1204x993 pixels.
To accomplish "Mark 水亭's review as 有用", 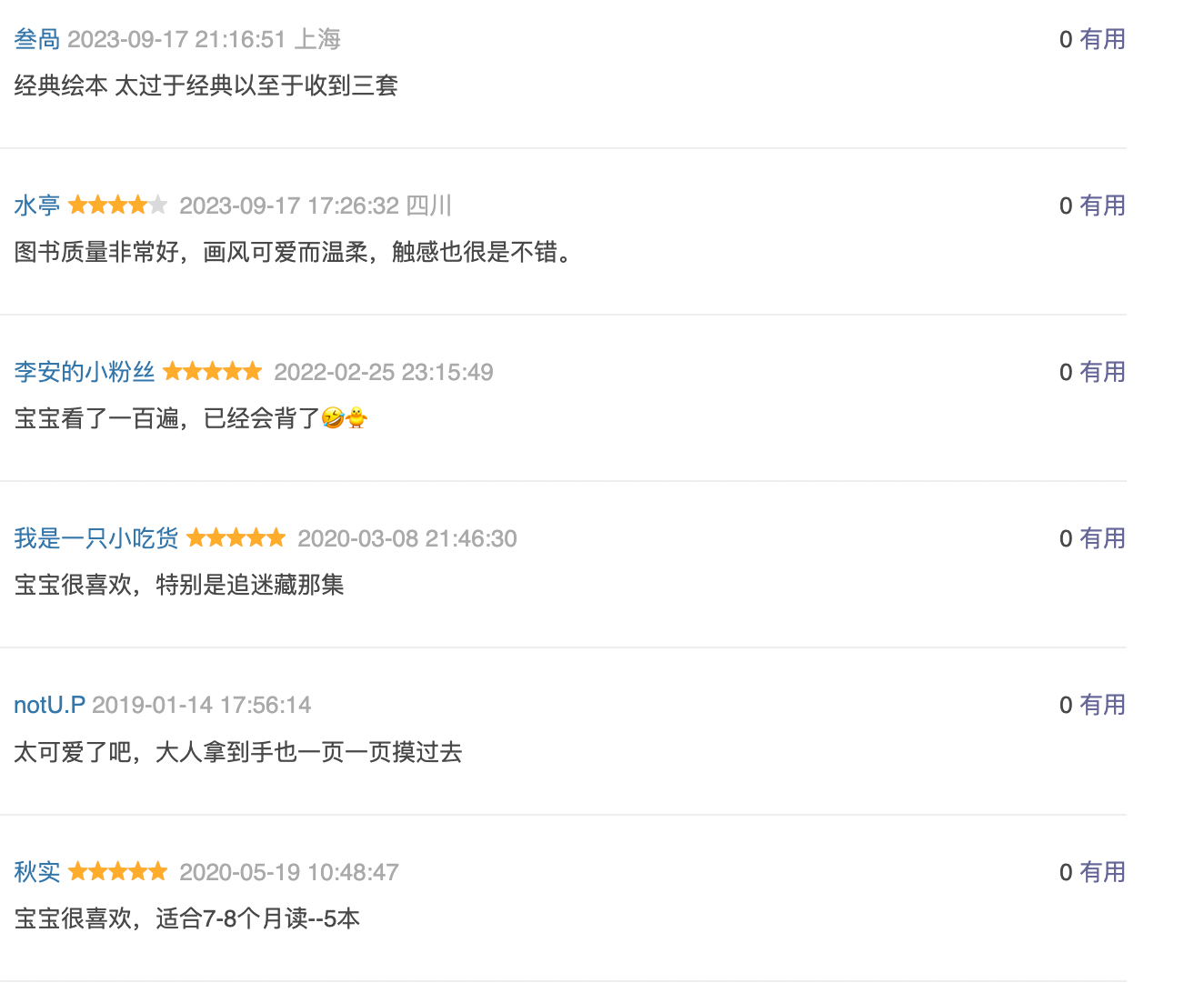I will click(1103, 206).
